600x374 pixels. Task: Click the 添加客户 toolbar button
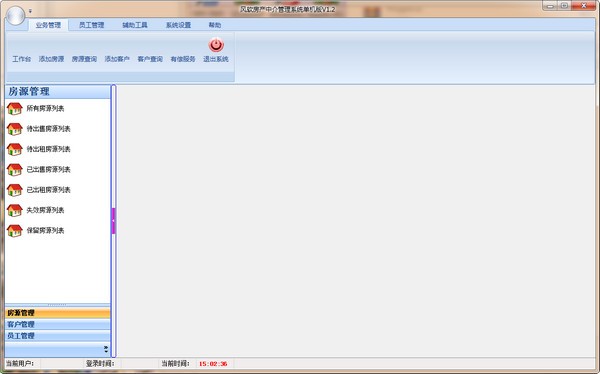click(117, 59)
